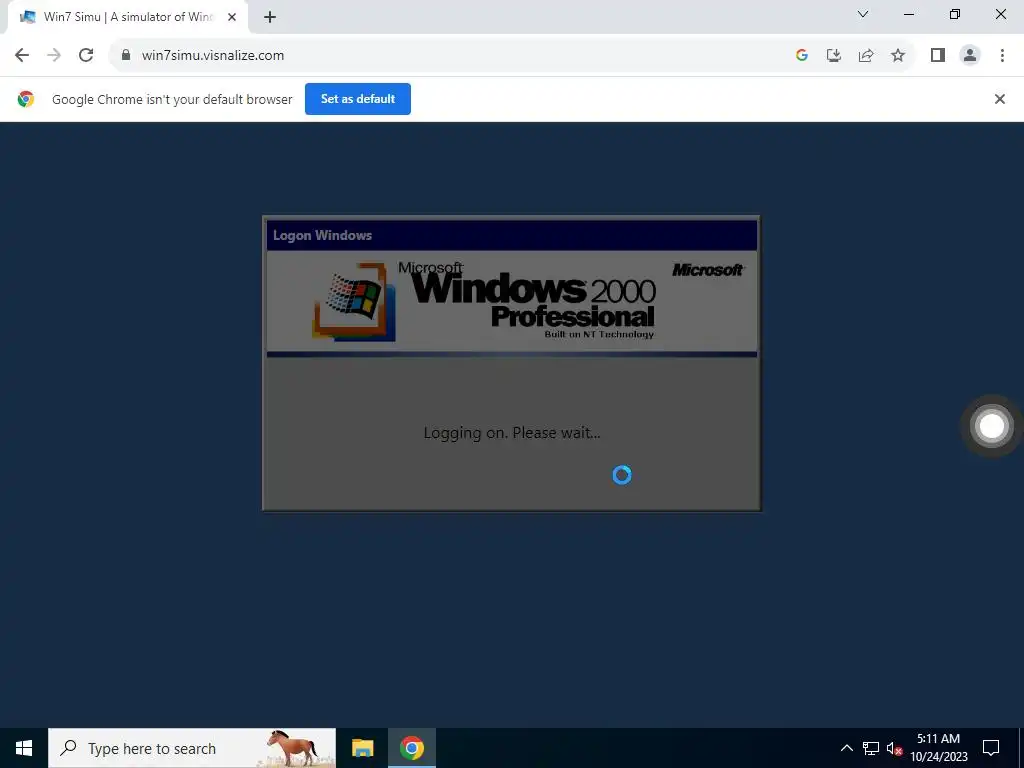Share this page with the share icon
This screenshot has width=1024, height=768.
point(866,56)
